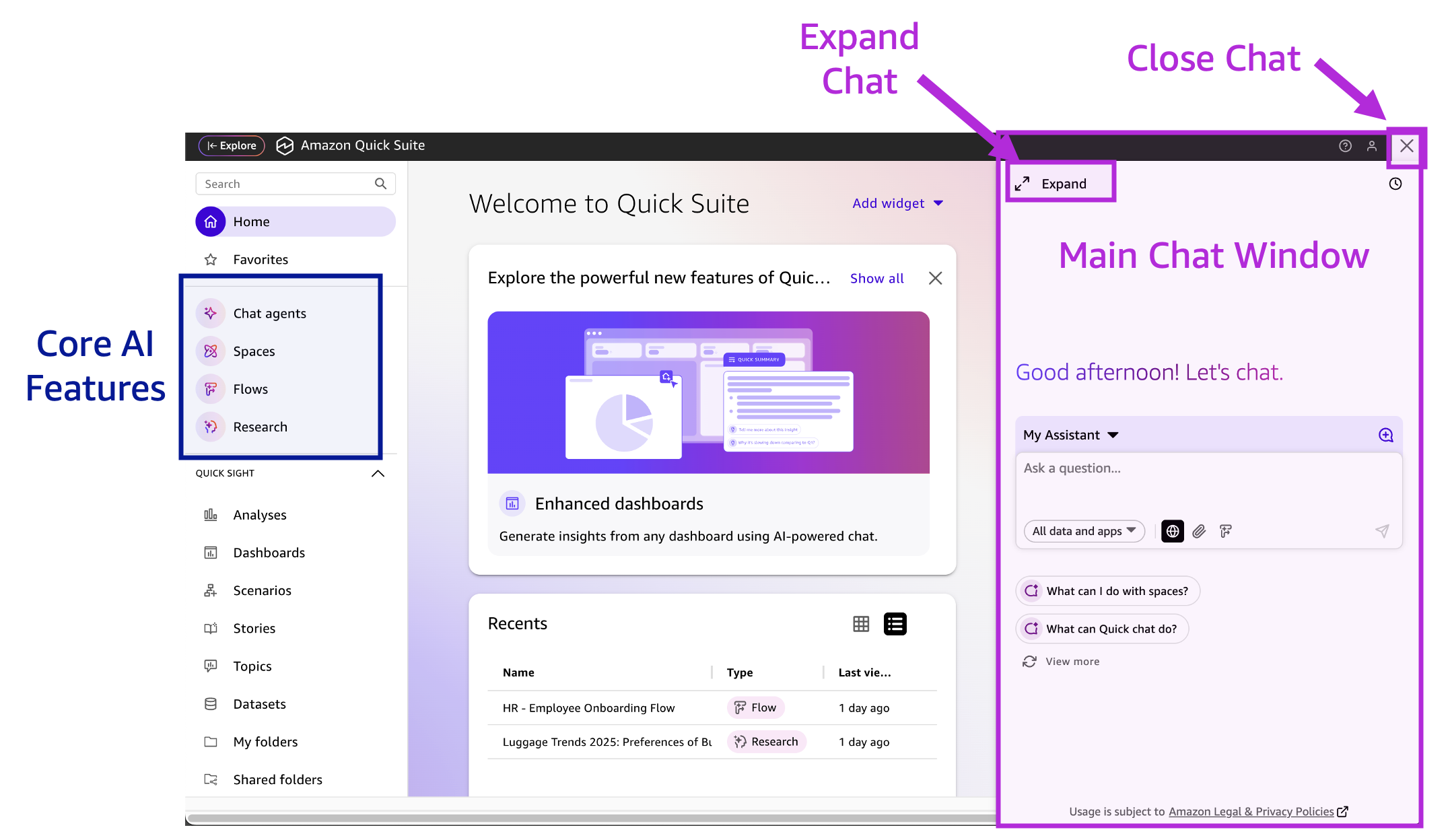Viewport: 1450px width, 840px height.
Task: Open Chat agents in sidebar
Action: (269, 314)
